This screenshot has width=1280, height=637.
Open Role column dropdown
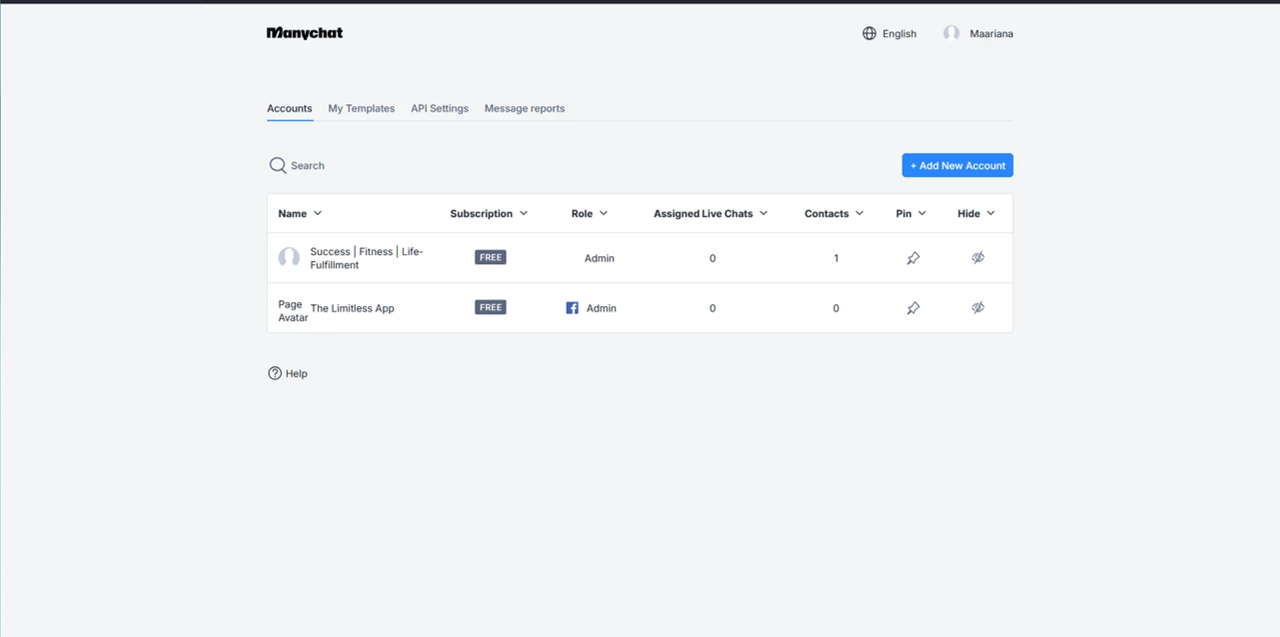point(604,213)
